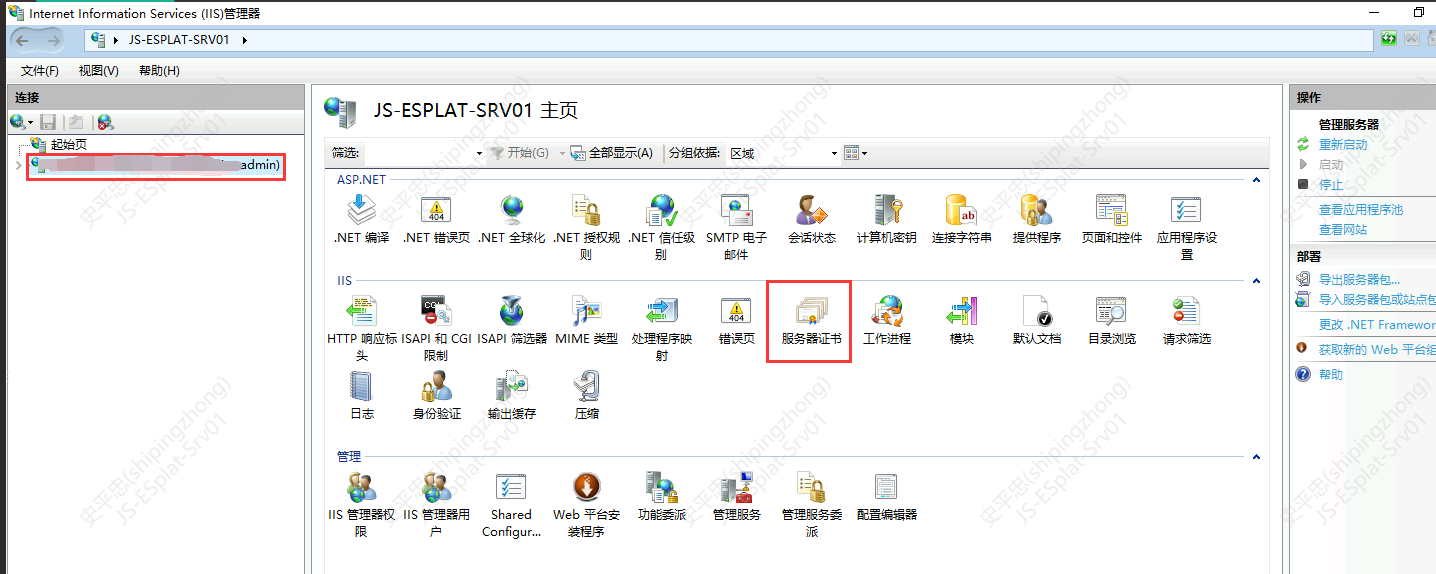Screen dimensions: 1436x574
Task: Click the refresh icon beside address bar
Action: coord(1389,39)
